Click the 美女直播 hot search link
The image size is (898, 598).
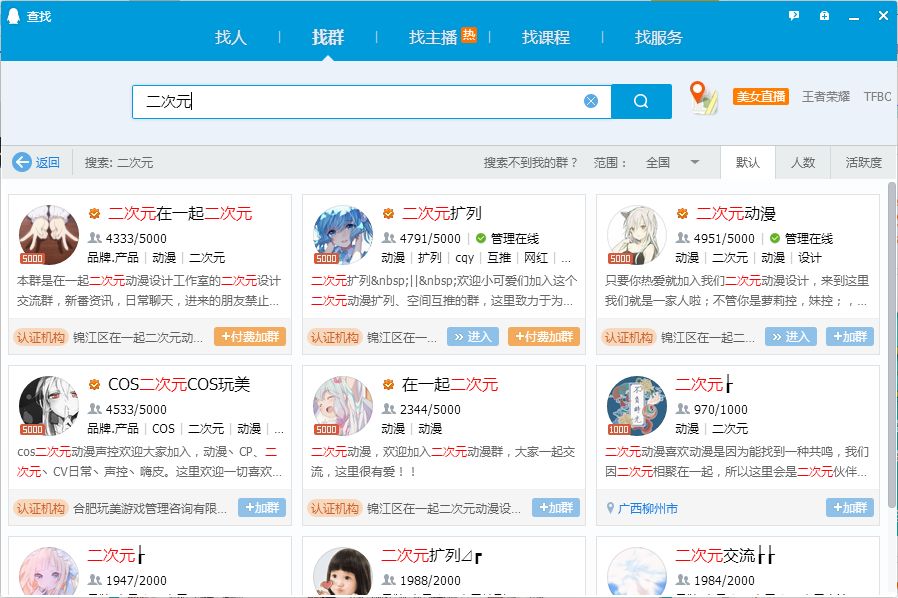point(761,96)
